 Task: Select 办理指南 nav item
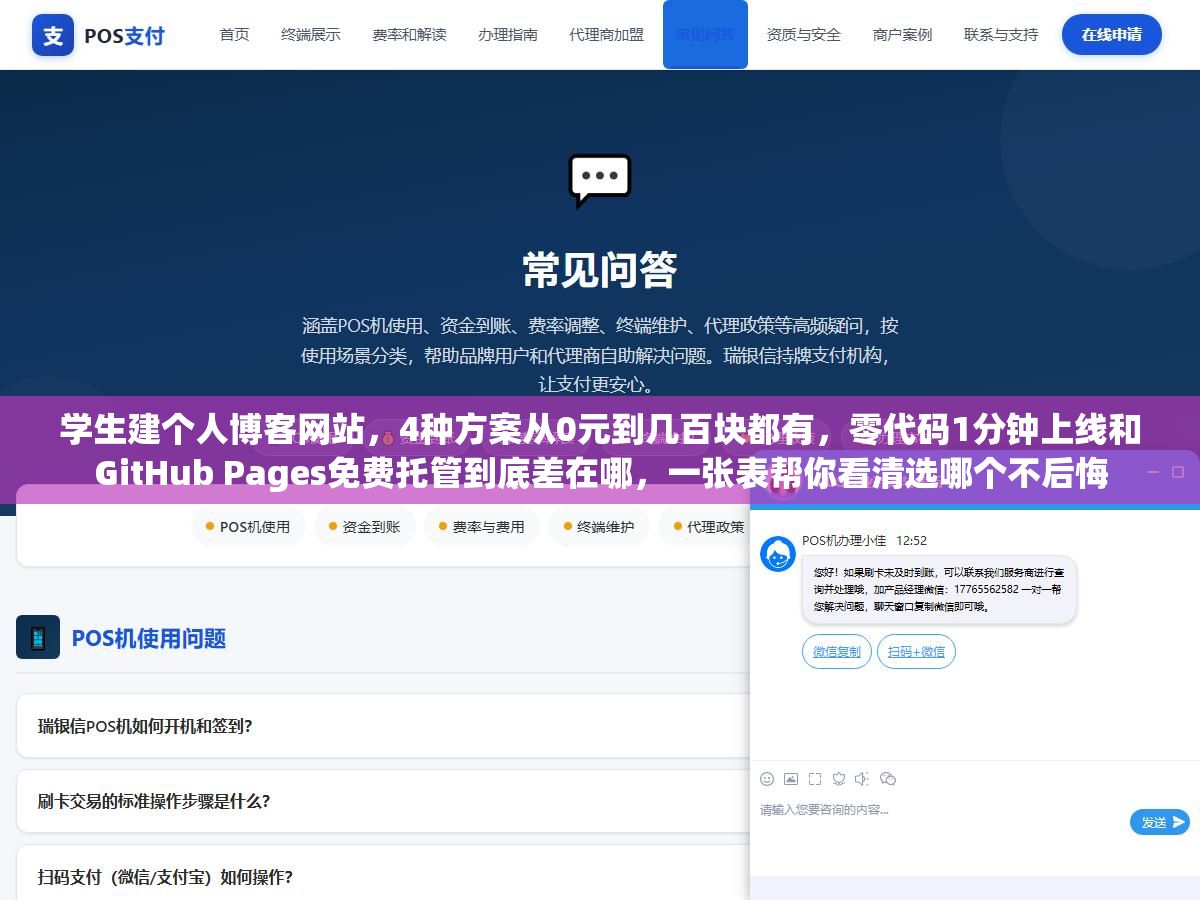coord(508,35)
